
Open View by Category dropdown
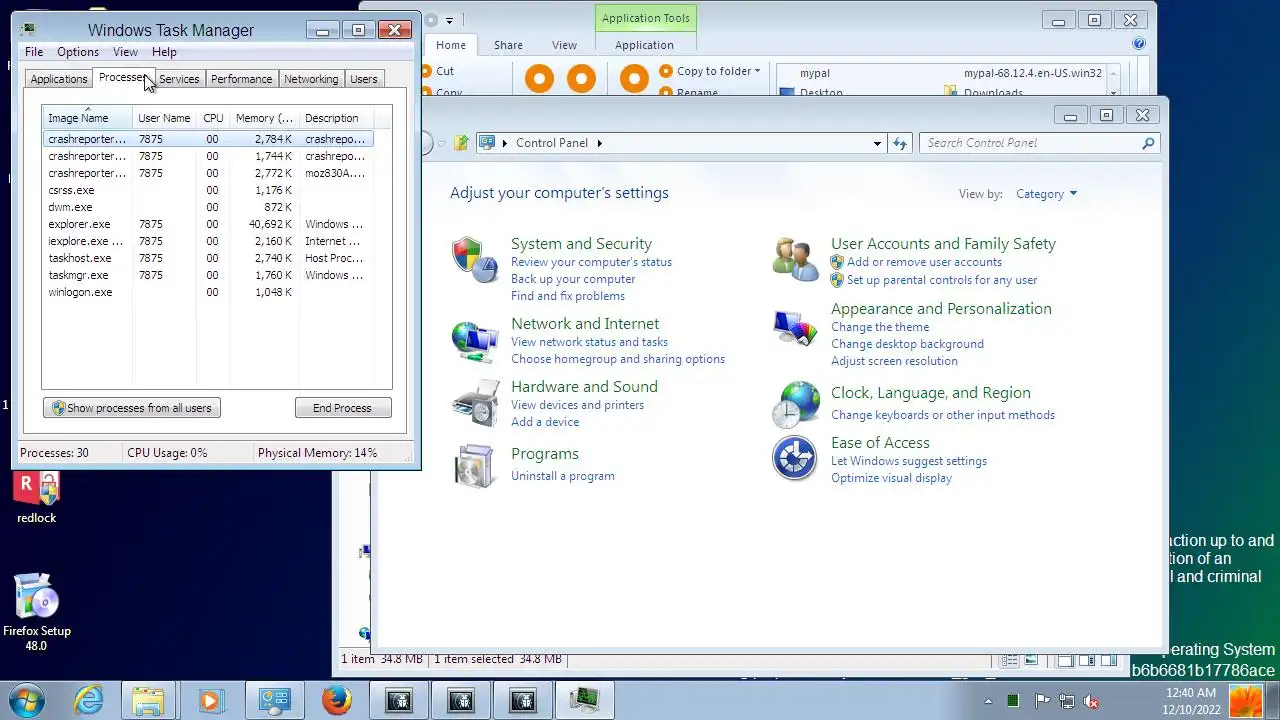point(1046,194)
